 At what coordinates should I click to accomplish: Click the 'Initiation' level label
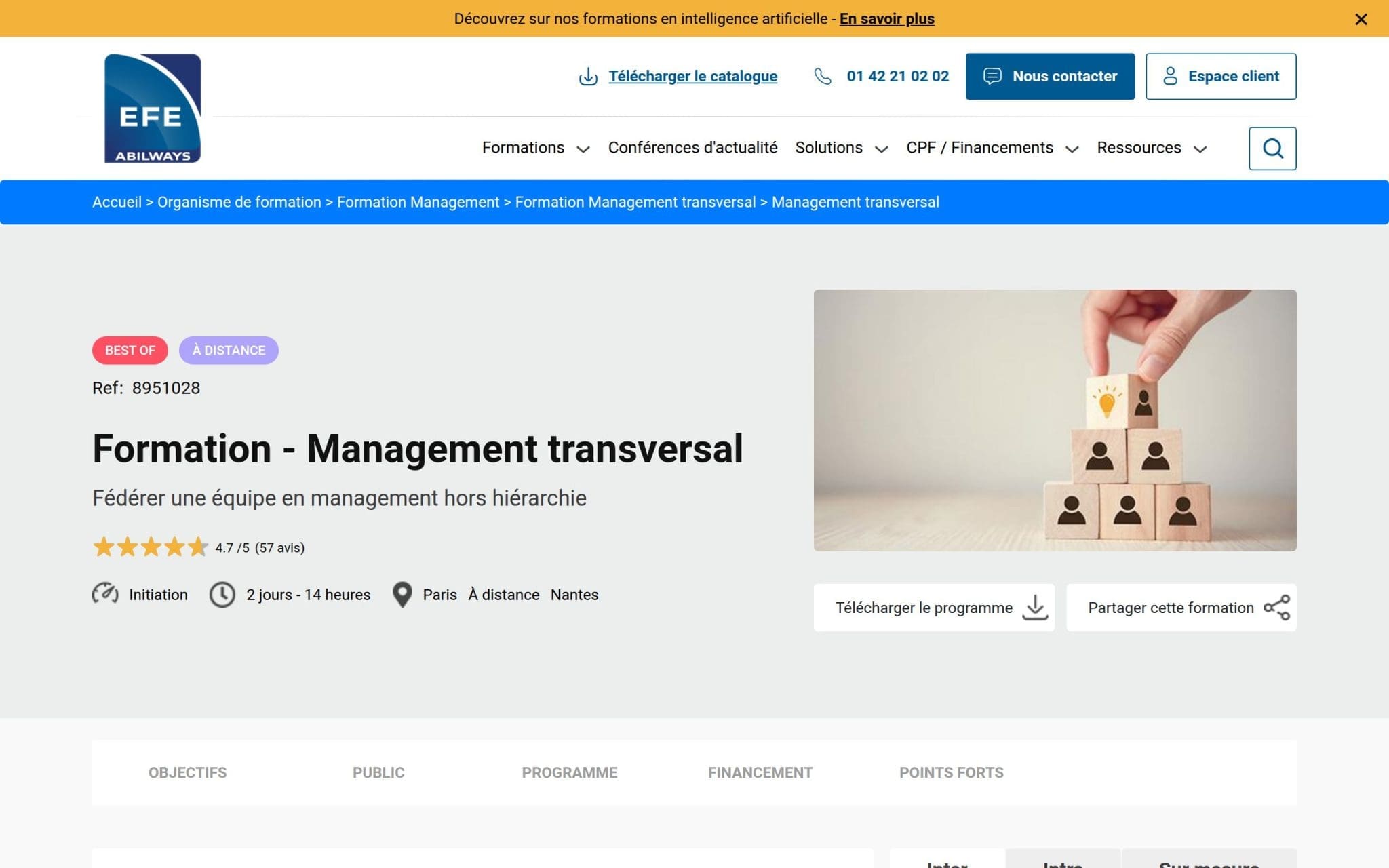[x=158, y=595]
